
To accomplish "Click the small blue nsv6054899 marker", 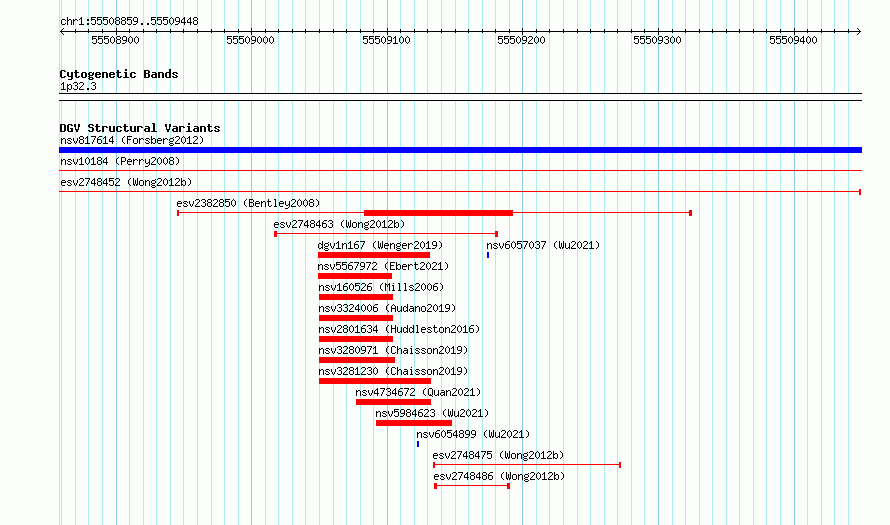I will pos(418,444).
